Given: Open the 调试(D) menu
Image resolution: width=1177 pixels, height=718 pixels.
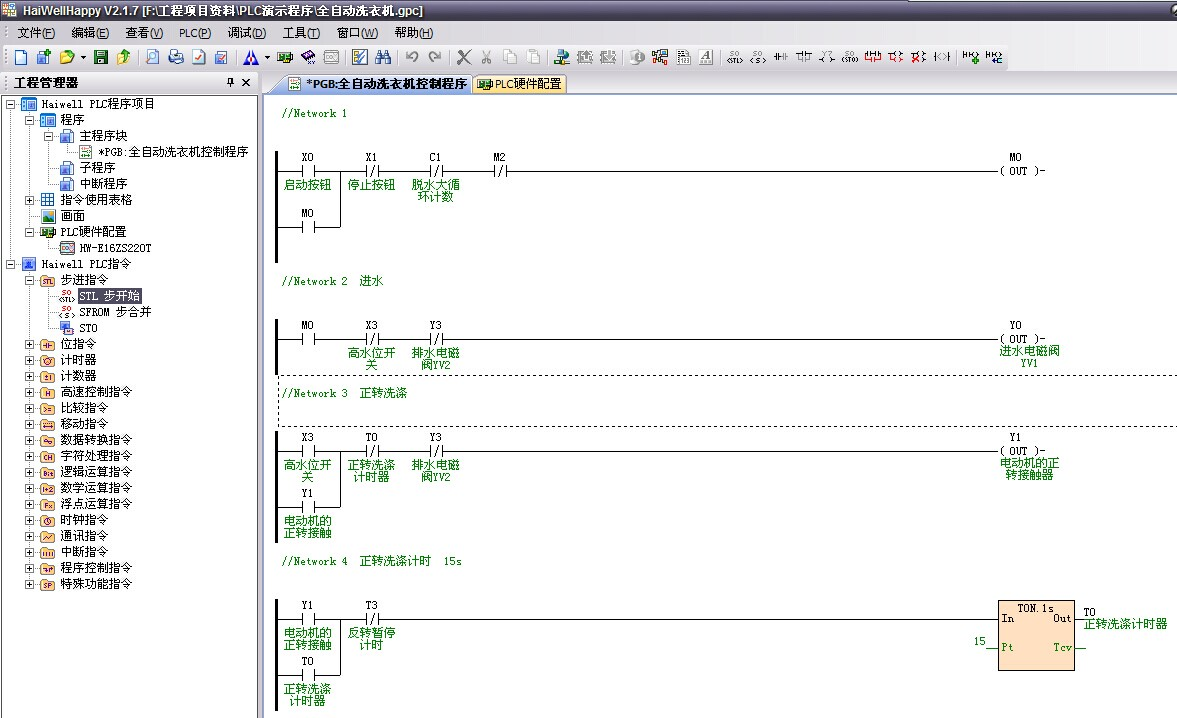Looking at the screenshot, I should [x=246, y=33].
